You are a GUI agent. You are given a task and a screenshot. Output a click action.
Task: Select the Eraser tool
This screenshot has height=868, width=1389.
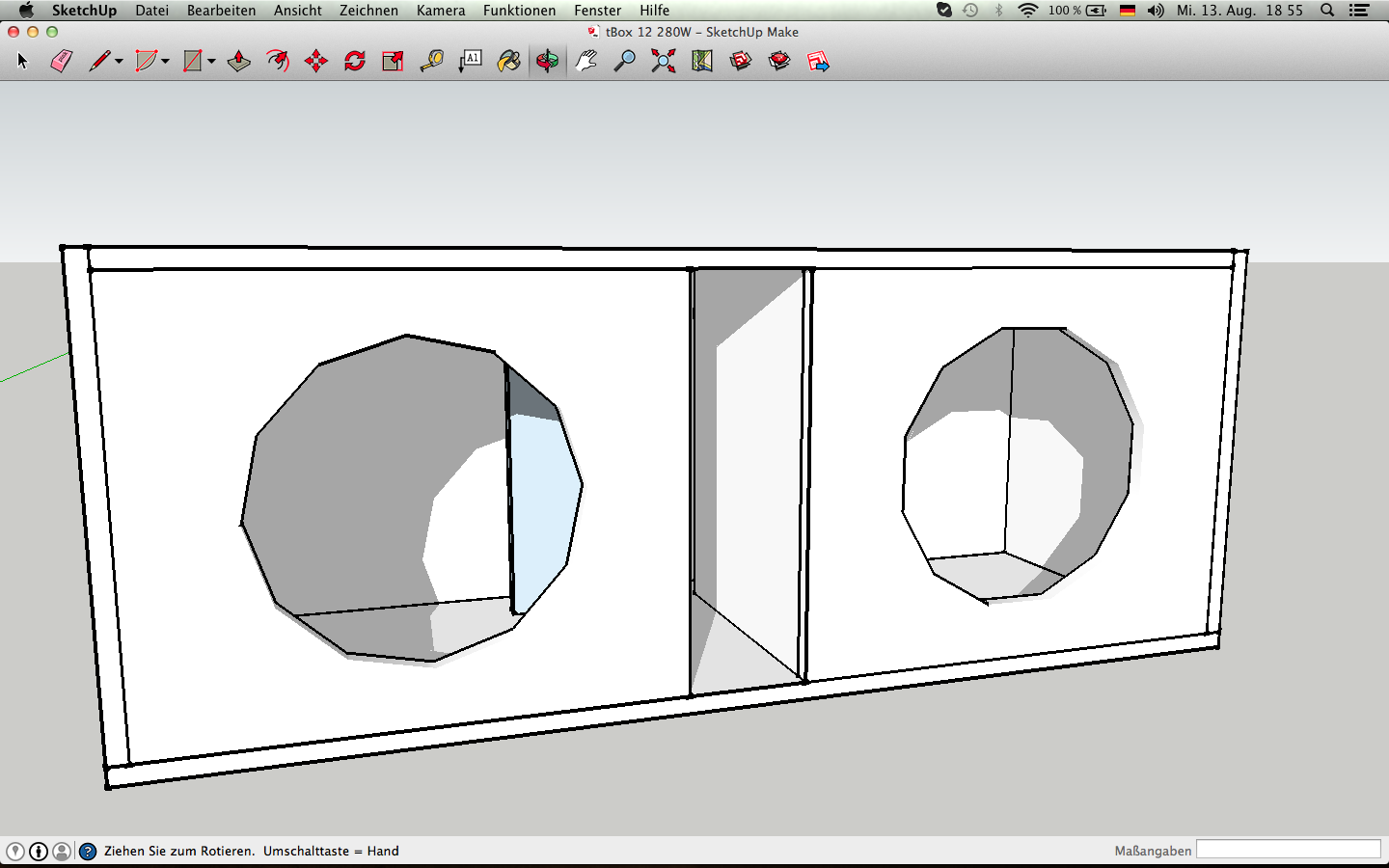tap(61, 61)
